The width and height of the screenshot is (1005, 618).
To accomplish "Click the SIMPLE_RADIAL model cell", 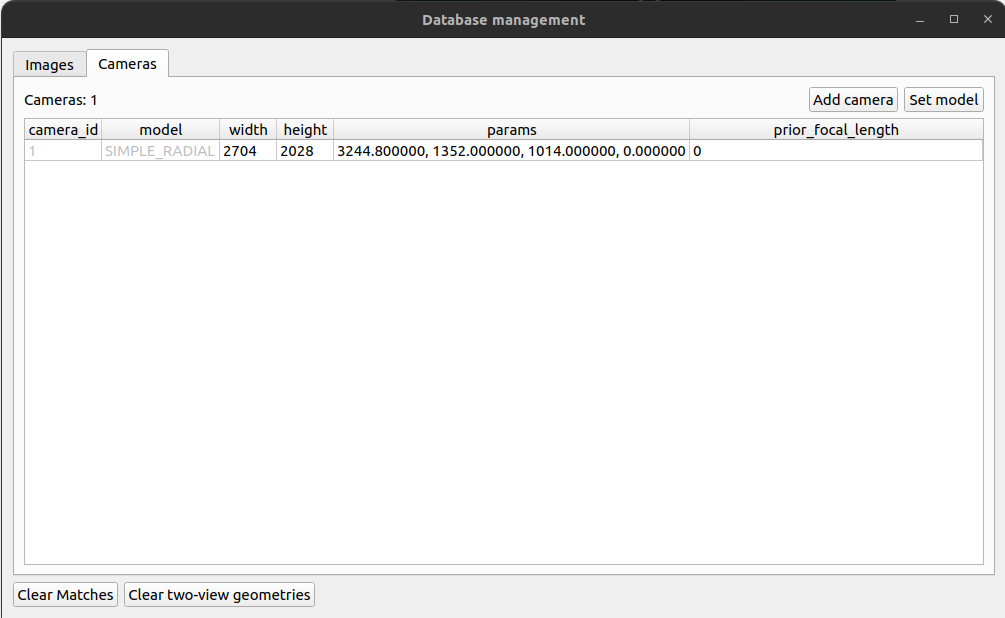I will coord(160,151).
